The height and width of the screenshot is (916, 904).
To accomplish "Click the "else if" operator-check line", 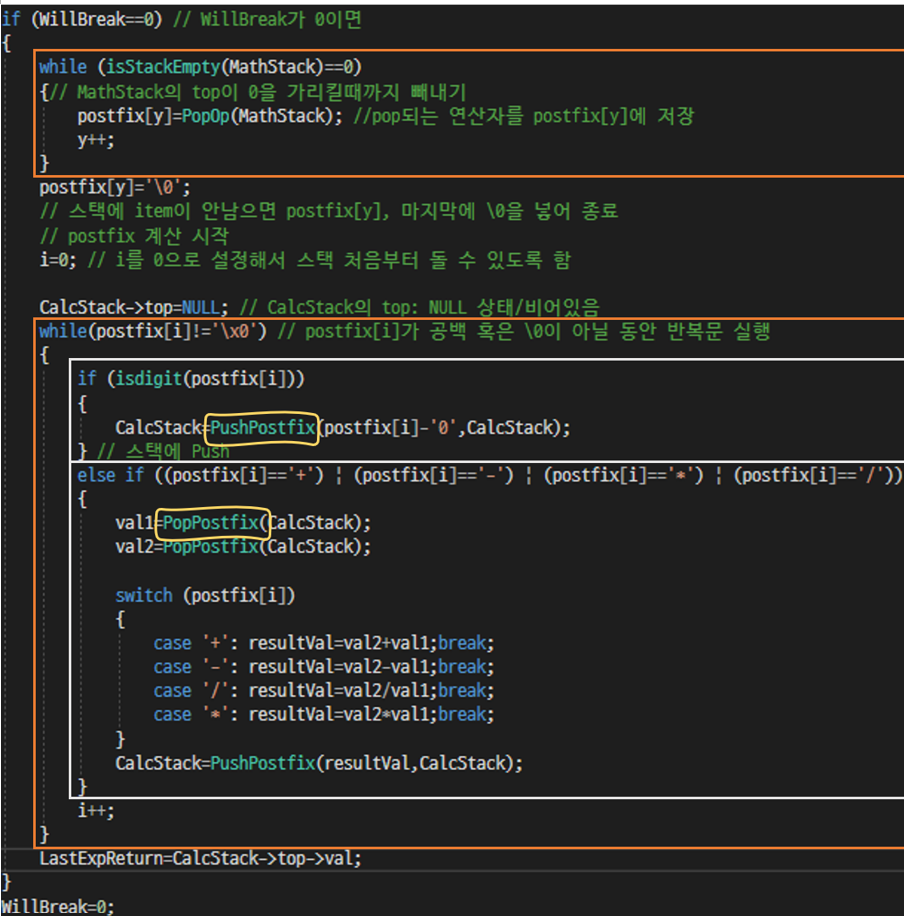I will point(490,475).
